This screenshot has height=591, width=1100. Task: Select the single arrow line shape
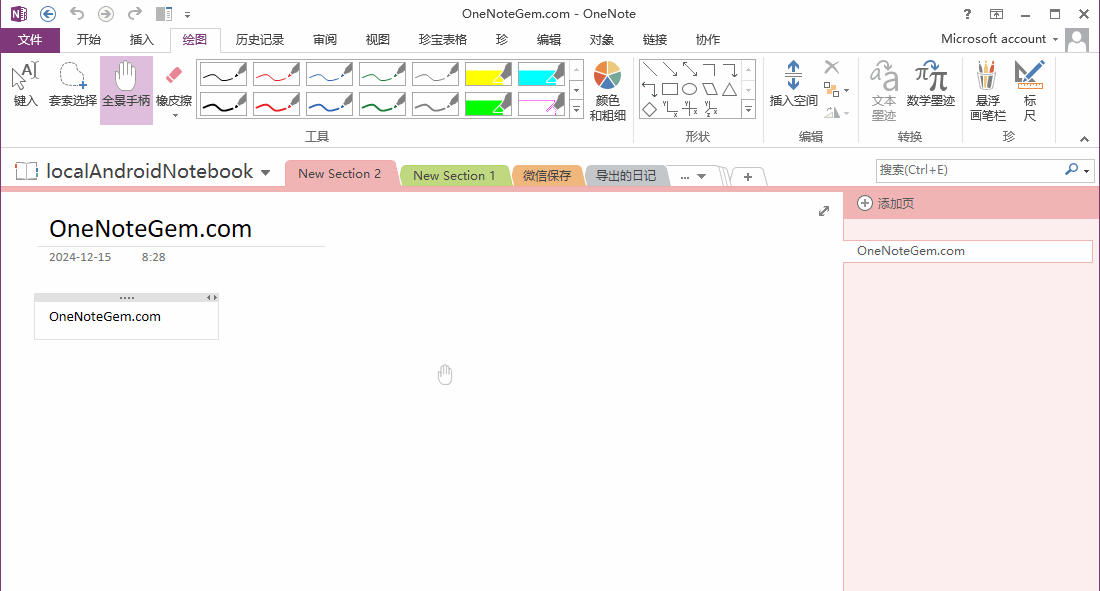670,69
